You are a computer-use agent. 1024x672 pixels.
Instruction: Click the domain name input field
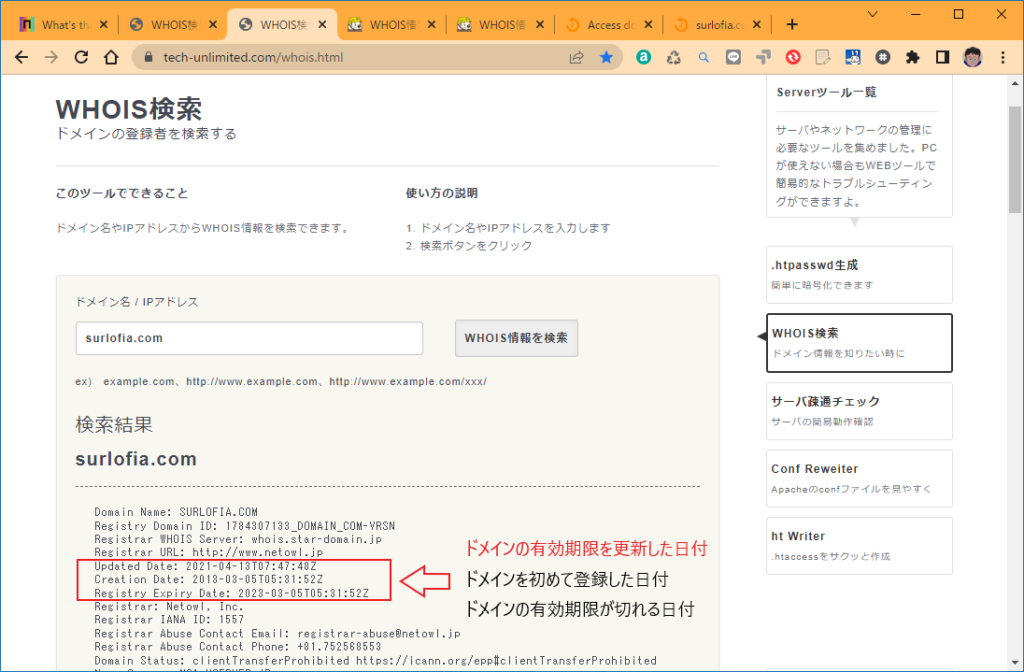248,338
